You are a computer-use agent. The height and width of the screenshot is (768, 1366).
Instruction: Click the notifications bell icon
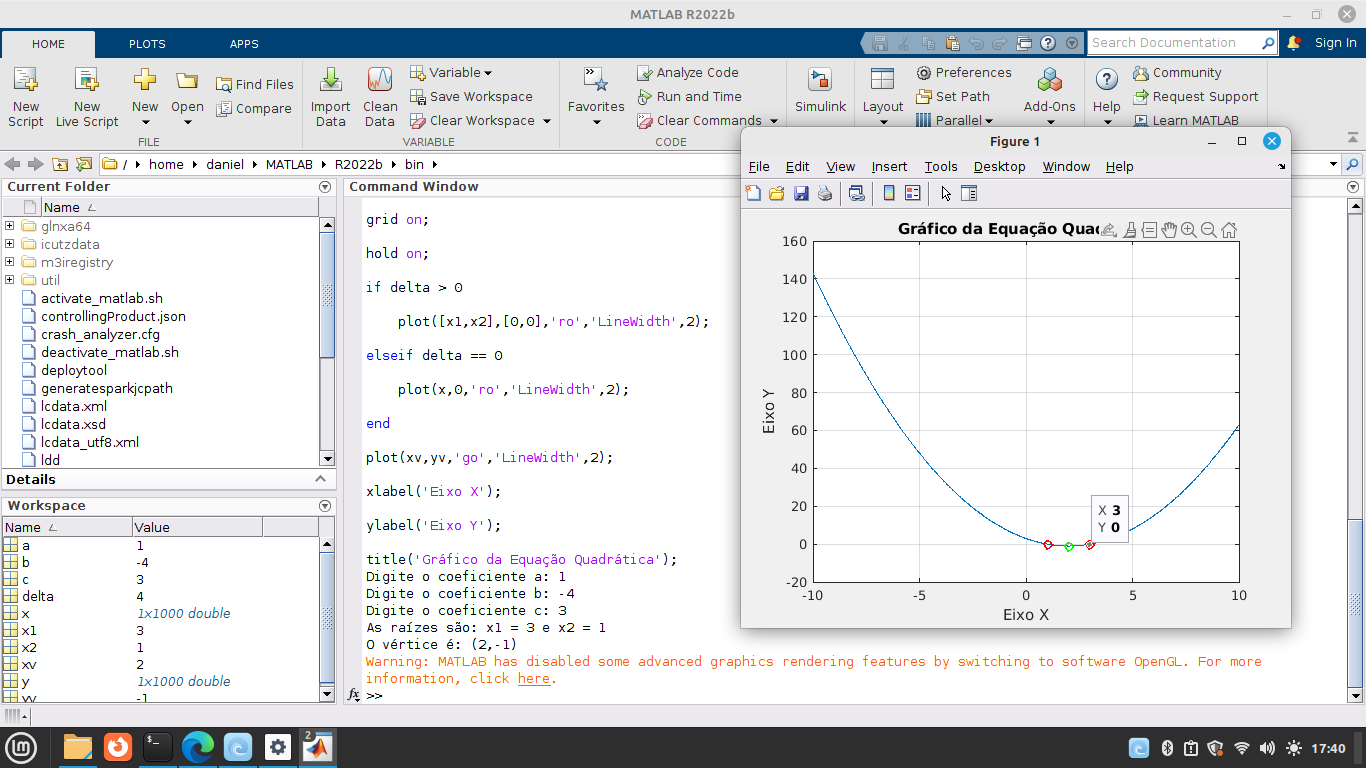click(1293, 43)
